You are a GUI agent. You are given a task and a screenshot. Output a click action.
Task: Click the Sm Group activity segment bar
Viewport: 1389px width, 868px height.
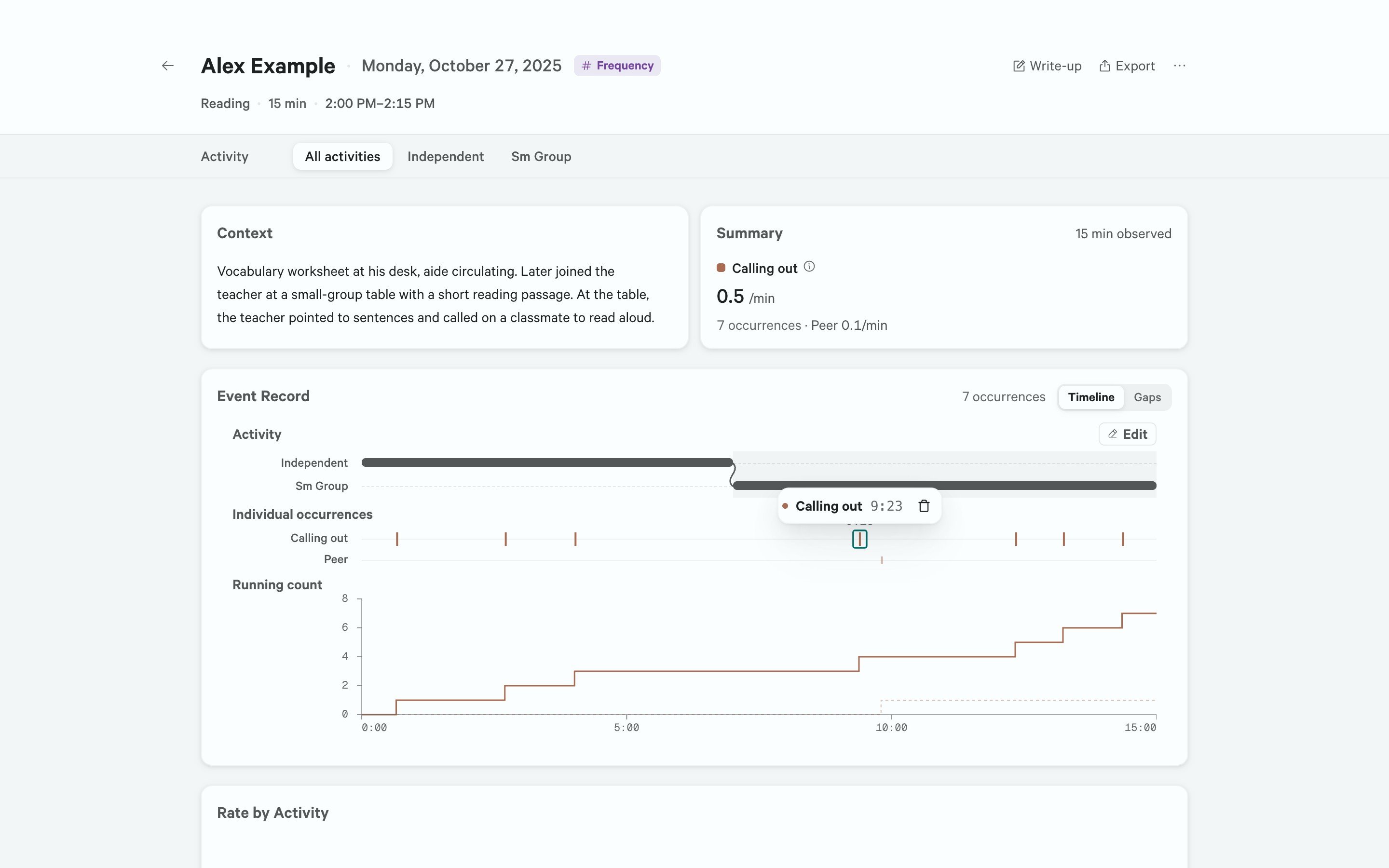(945, 486)
